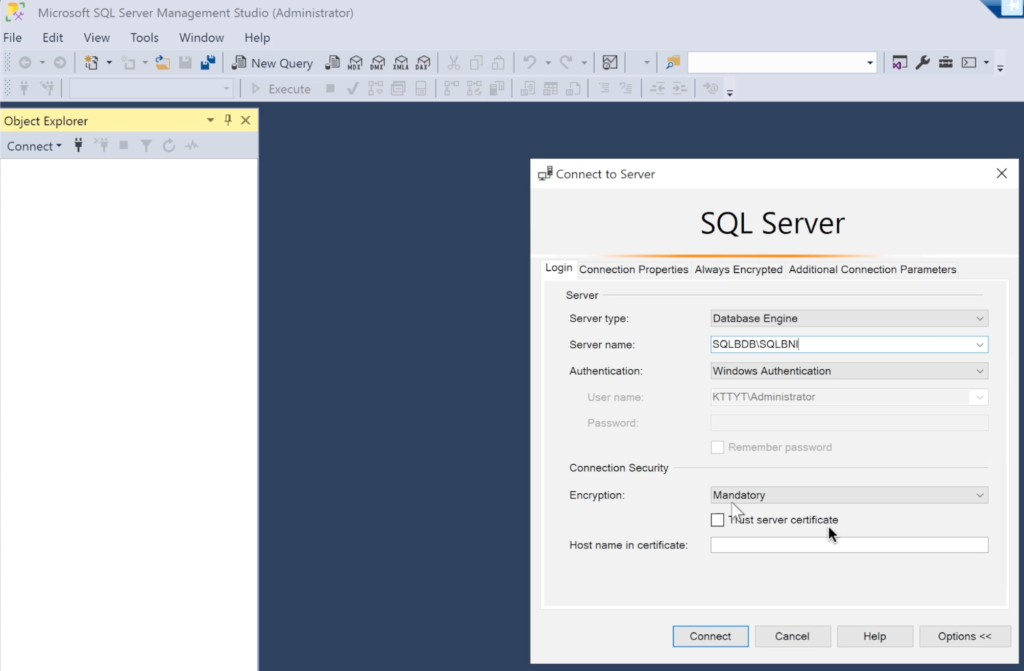Open the View menu
Viewport: 1024px width, 671px height.
click(97, 38)
